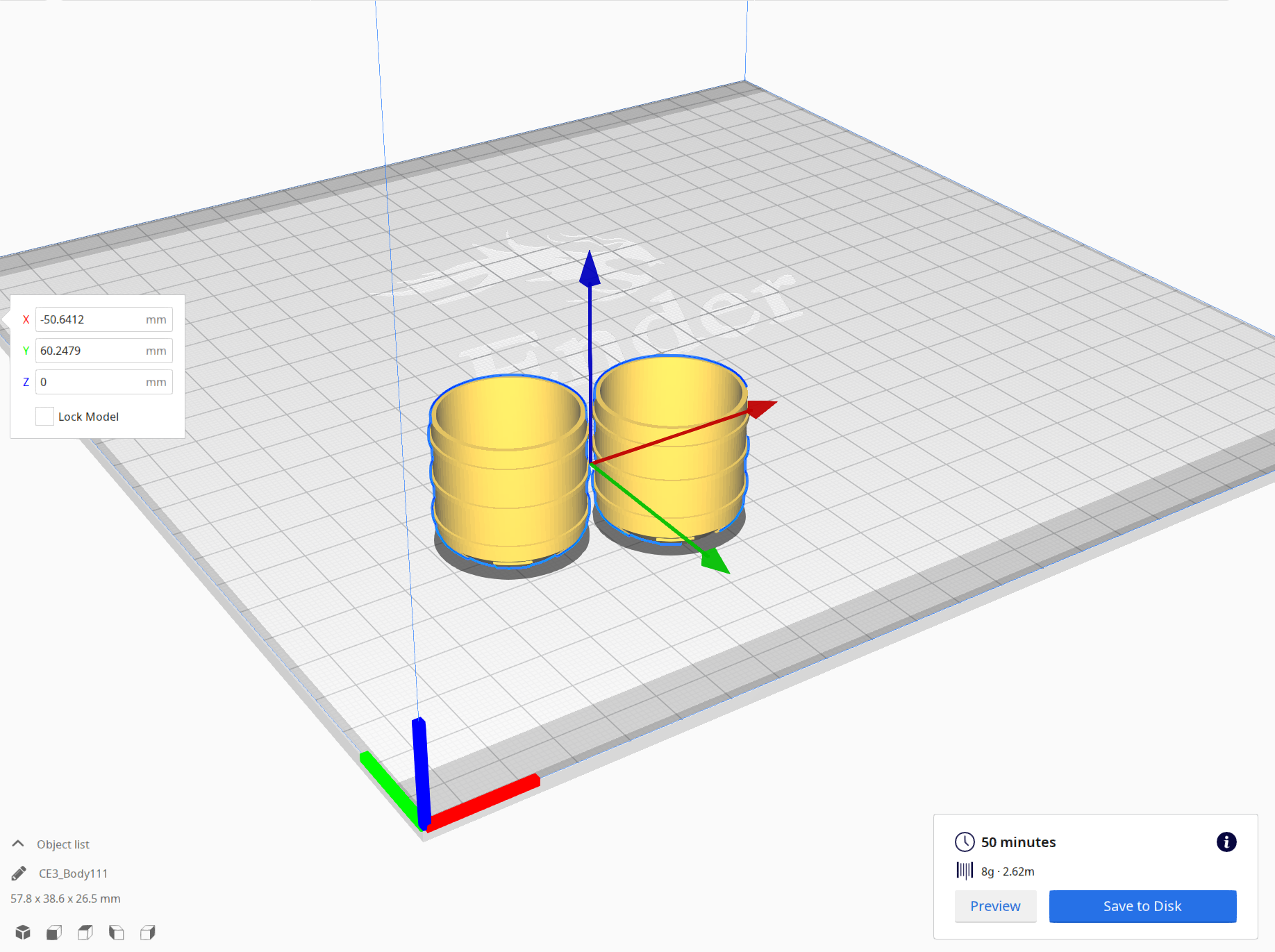Switch to front view camera icon
The width and height of the screenshot is (1275, 952).
tap(54, 932)
